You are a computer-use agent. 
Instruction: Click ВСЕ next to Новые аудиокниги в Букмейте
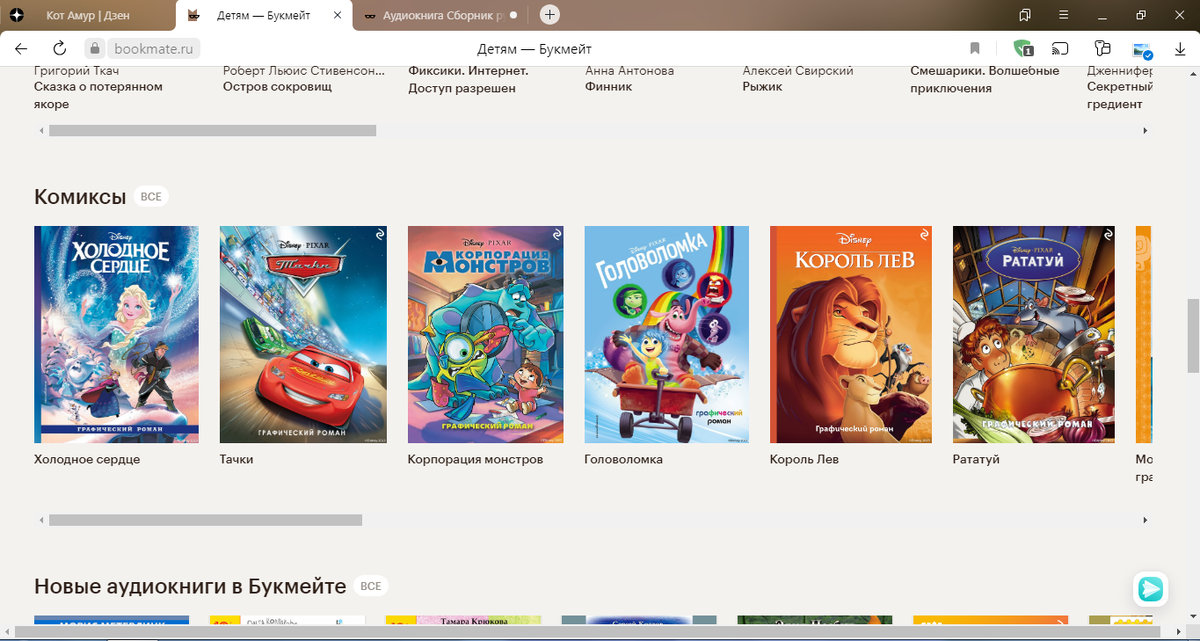(371, 586)
